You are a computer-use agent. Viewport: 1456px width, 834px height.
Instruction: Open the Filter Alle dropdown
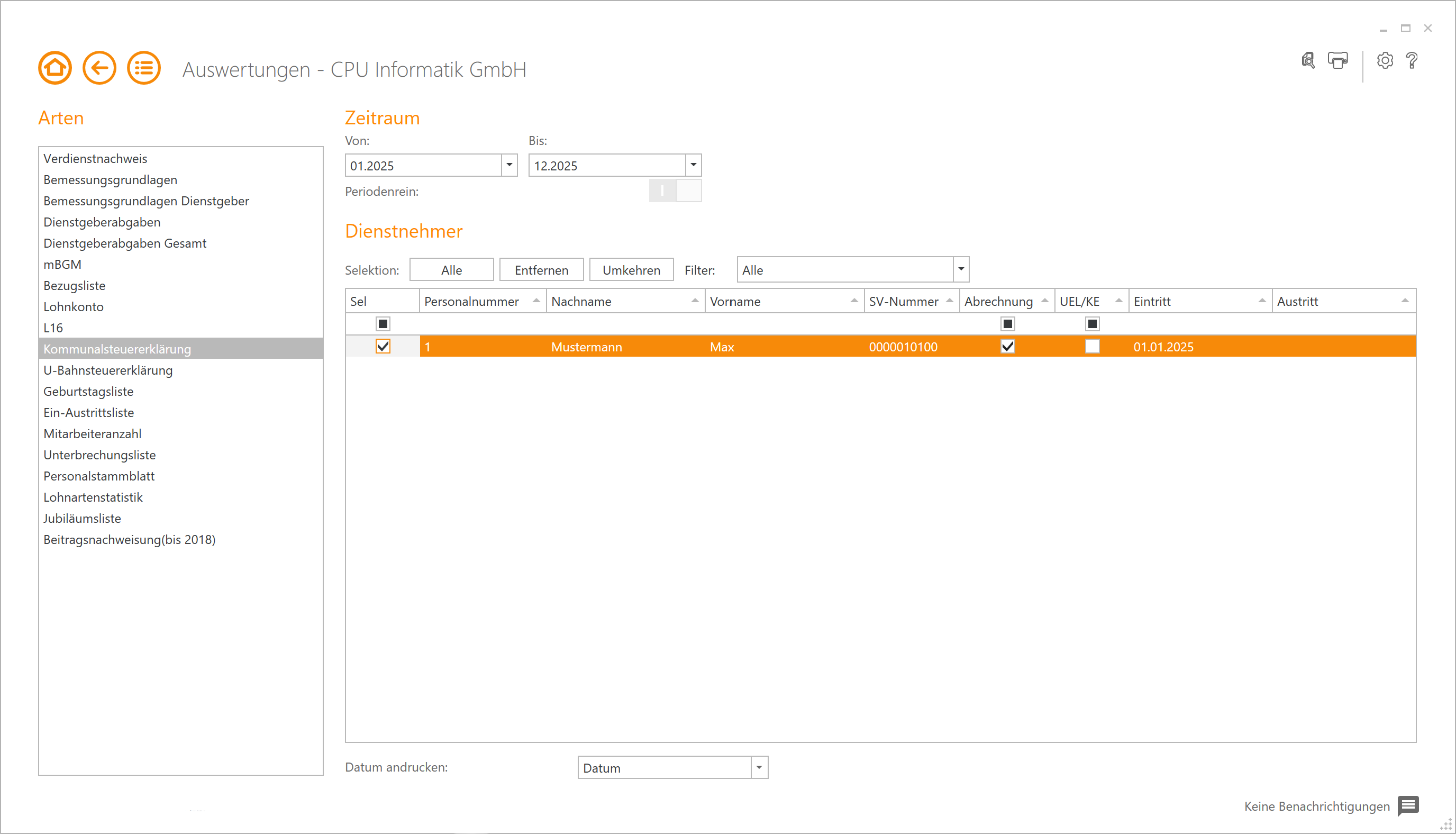click(961, 270)
